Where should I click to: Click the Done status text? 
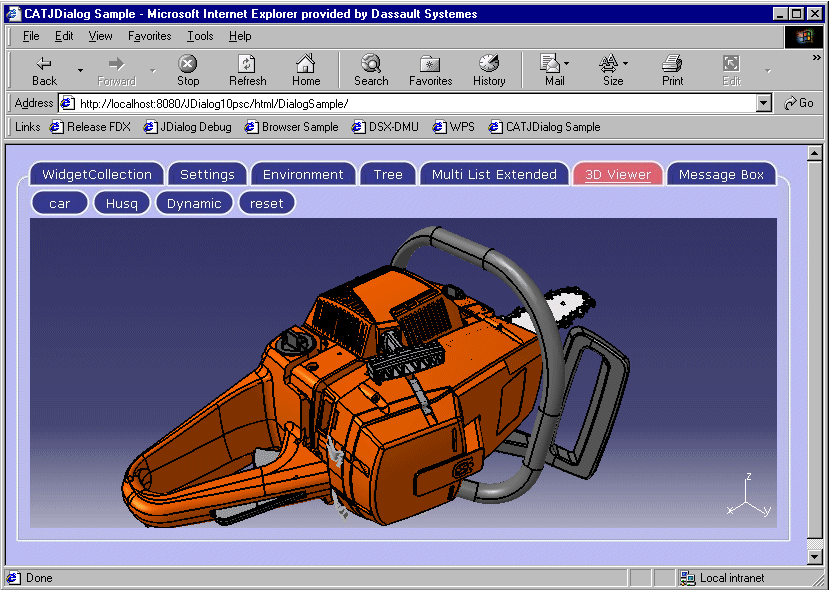point(39,578)
